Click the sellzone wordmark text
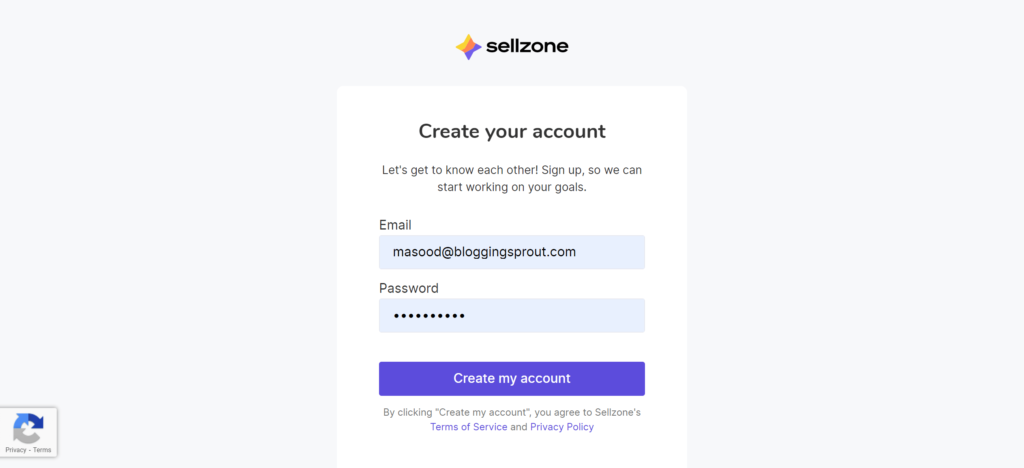The width and height of the screenshot is (1024, 468). [x=527, y=46]
